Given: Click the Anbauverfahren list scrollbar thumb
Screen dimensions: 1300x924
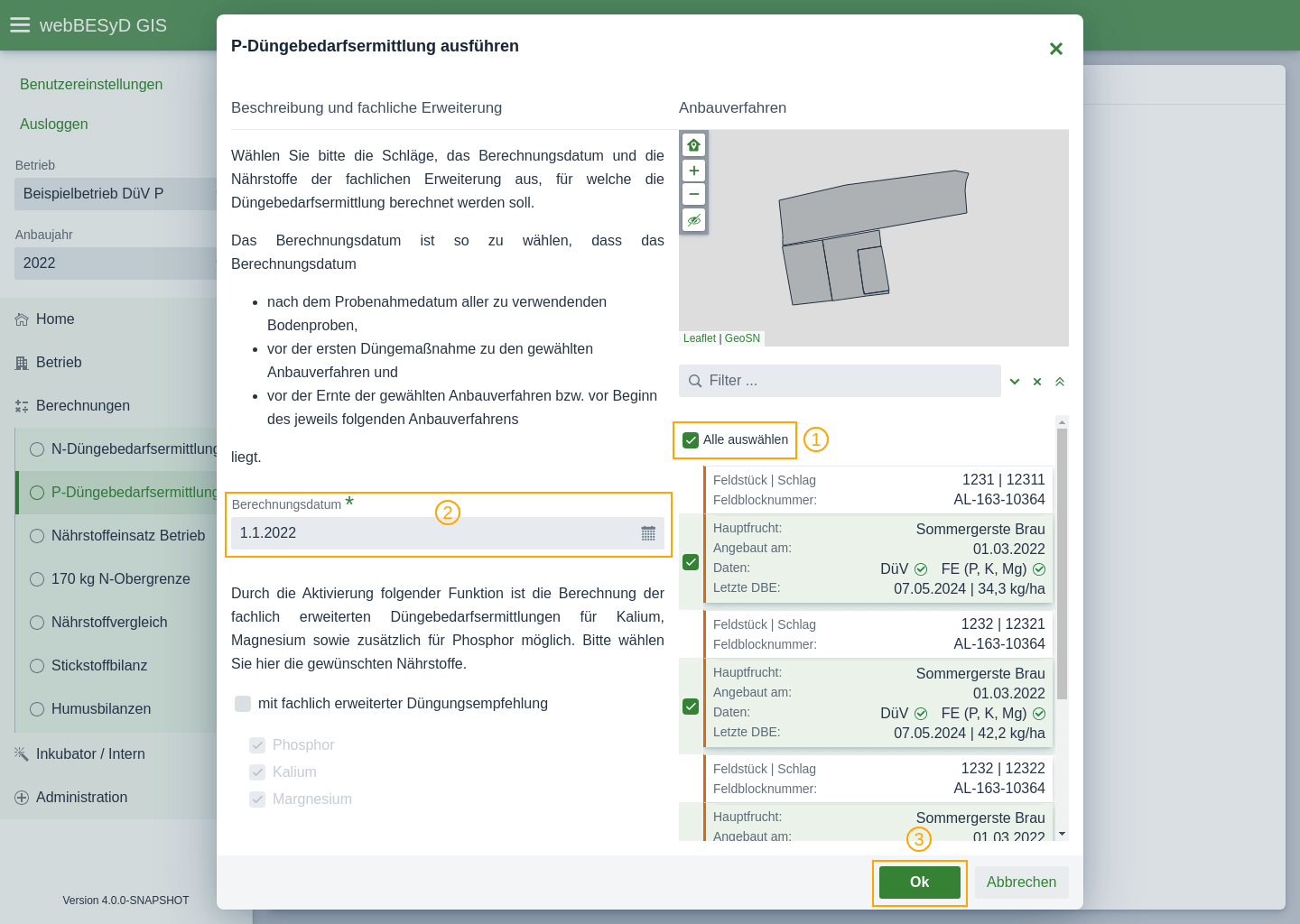Looking at the screenshot, I should point(1062,564).
